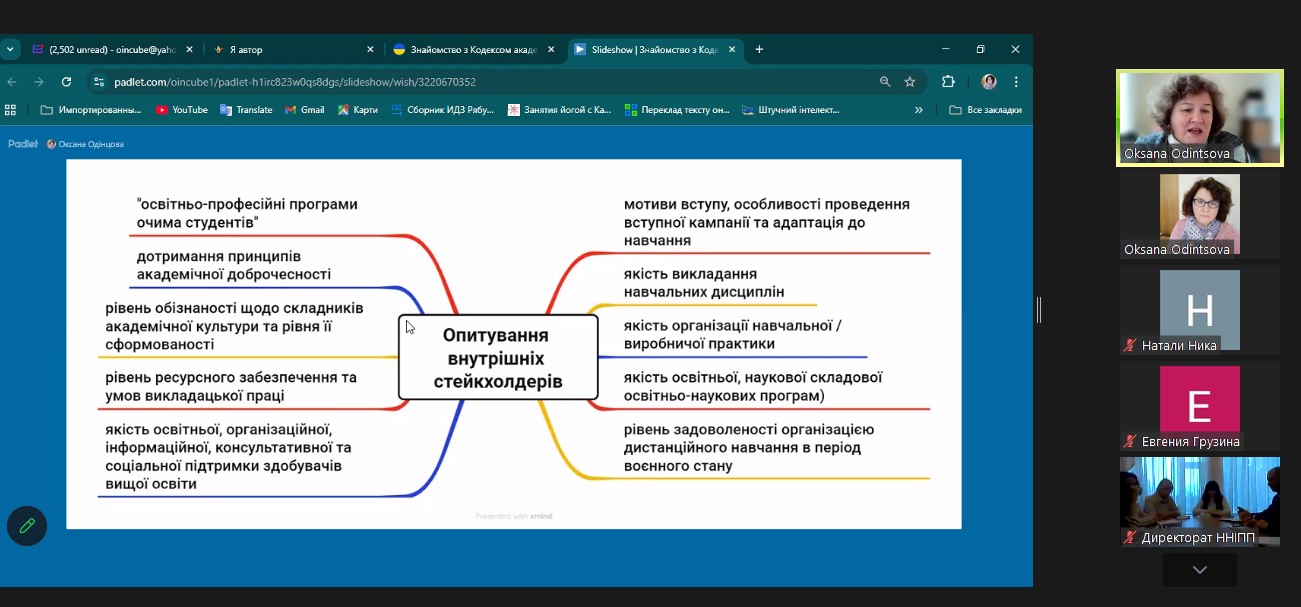
Task: Go back to the previous page
Action: pos(12,82)
